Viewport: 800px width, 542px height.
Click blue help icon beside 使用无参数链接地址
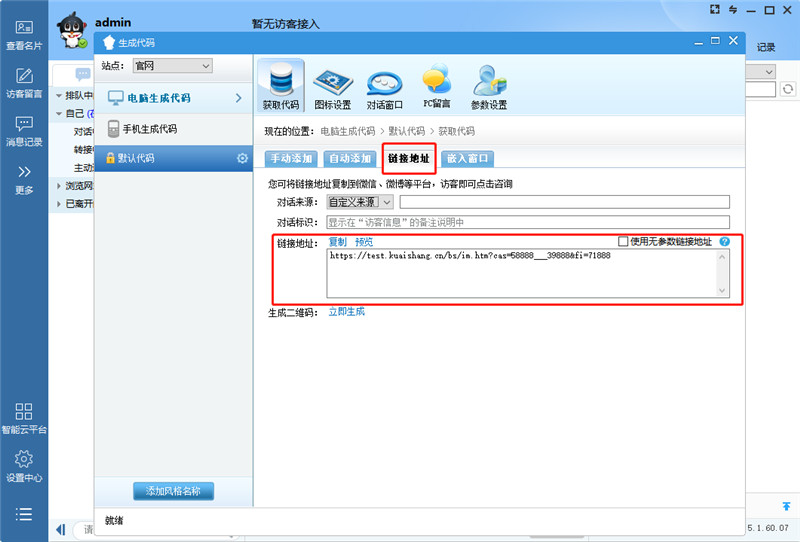(x=724, y=242)
